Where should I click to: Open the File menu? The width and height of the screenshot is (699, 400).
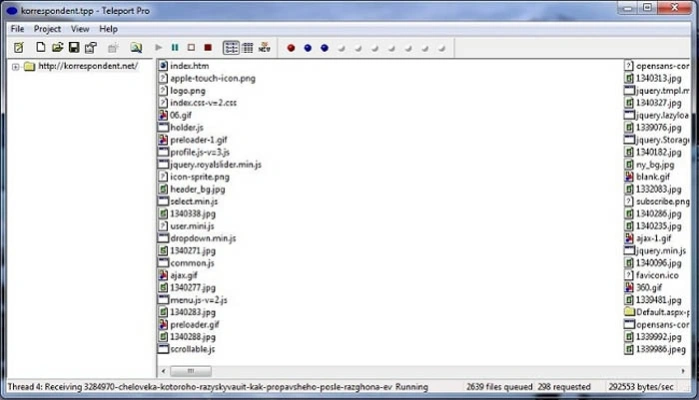[x=17, y=29]
